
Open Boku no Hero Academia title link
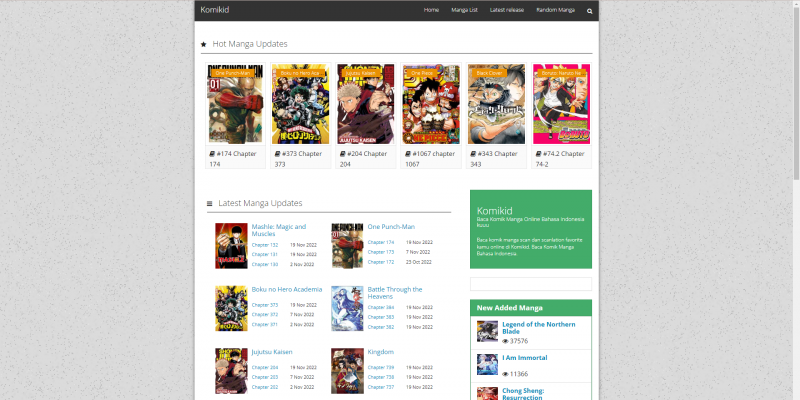pos(287,289)
